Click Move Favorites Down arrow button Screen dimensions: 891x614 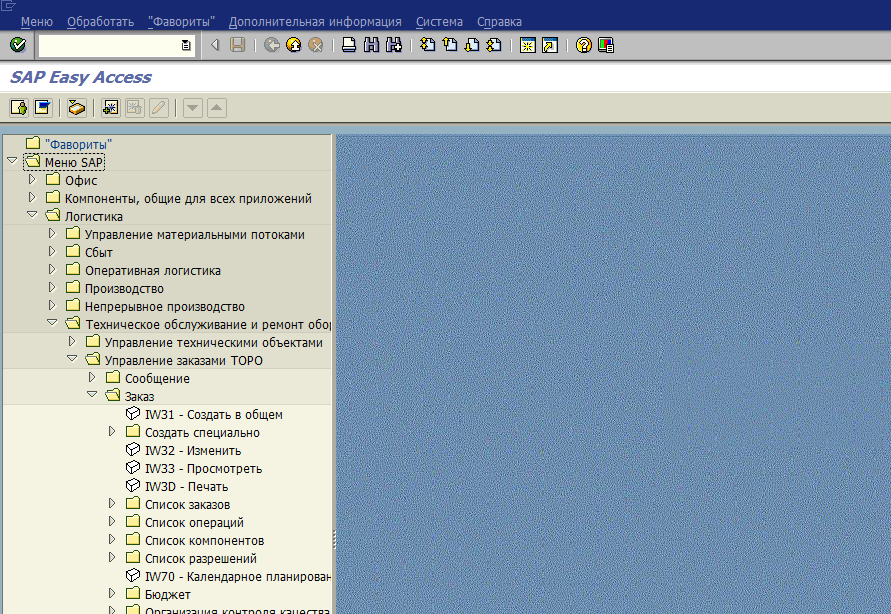193,107
